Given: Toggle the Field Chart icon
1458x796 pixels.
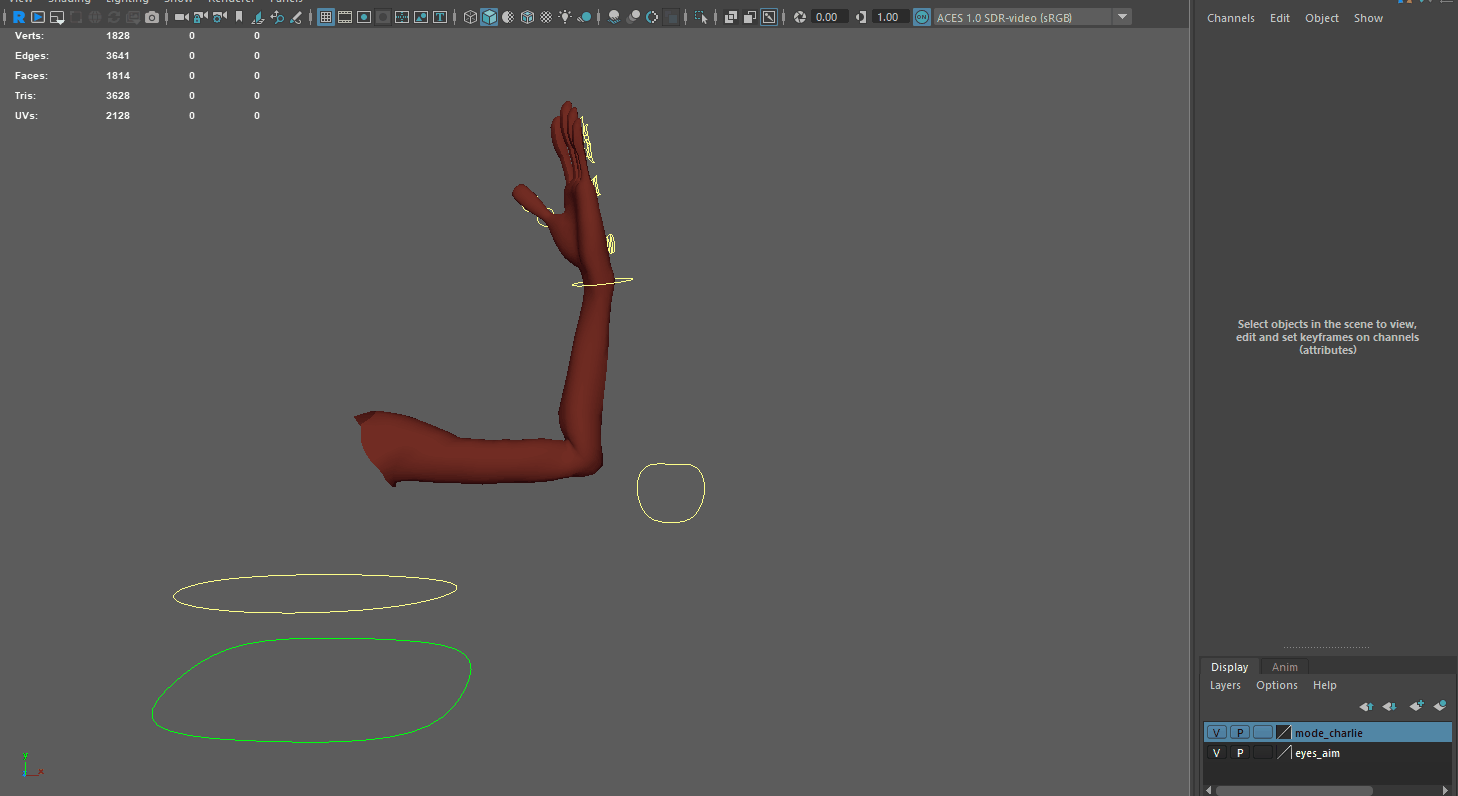Looking at the screenshot, I should (x=402, y=17).
